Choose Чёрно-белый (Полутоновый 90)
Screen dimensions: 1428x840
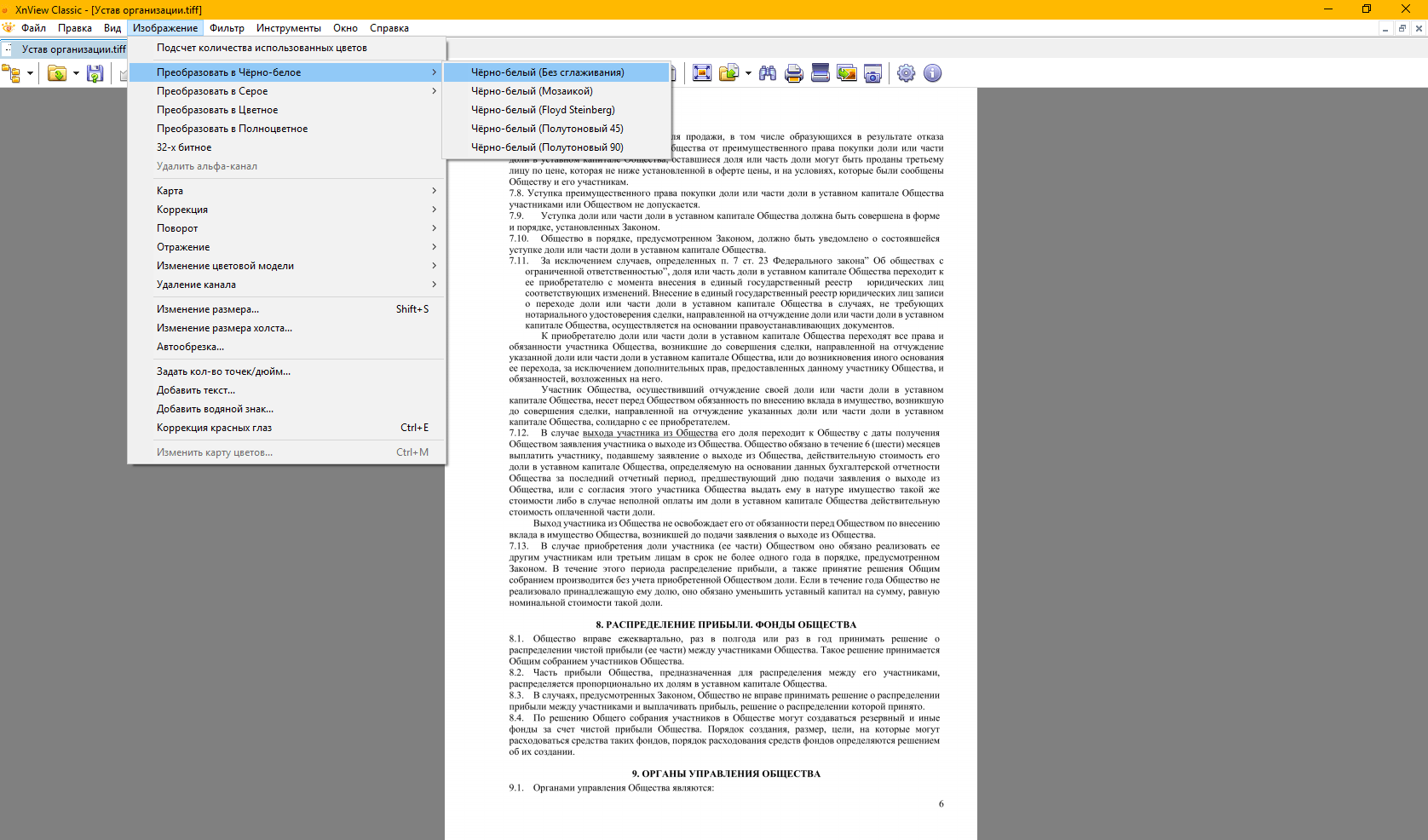point(557,147)
